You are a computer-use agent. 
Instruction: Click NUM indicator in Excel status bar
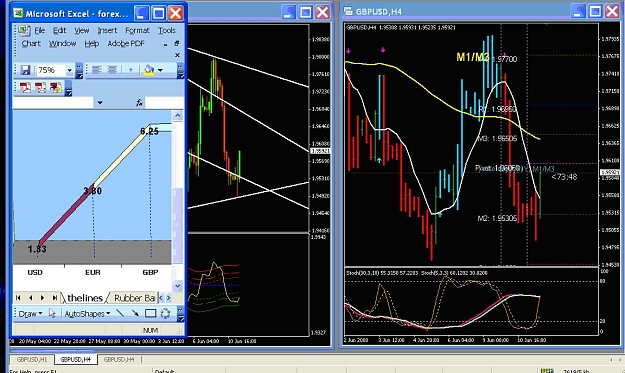150,330
